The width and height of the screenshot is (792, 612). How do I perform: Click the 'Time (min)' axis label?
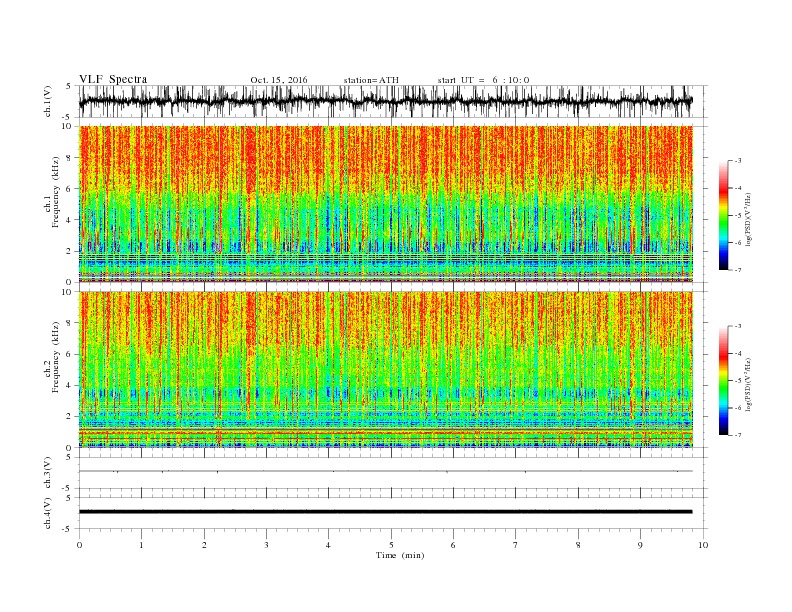[x=400, y=555]
